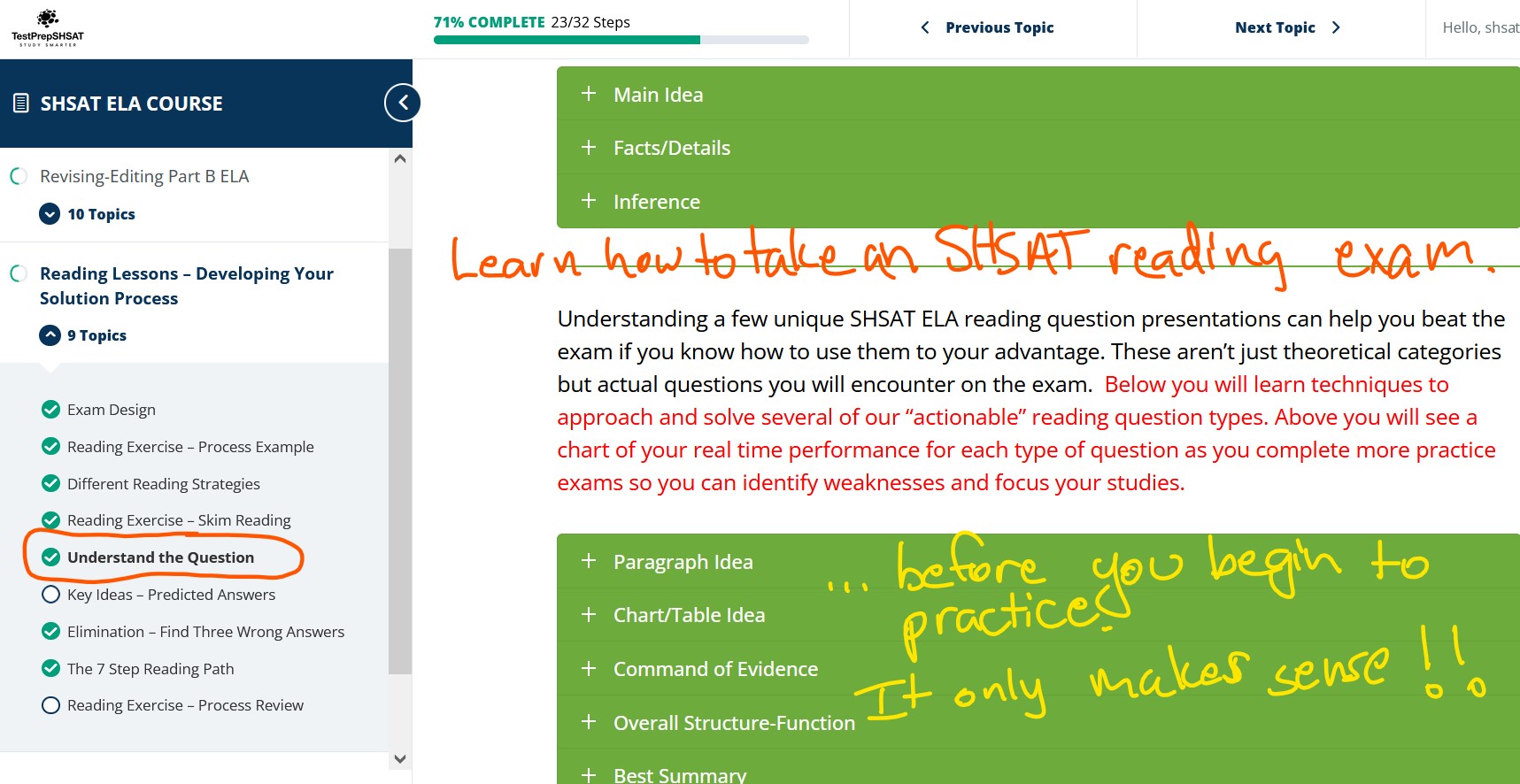Screen dimensions: 1520x784
Task: Click the course progress bar
Action: (621, 40)
